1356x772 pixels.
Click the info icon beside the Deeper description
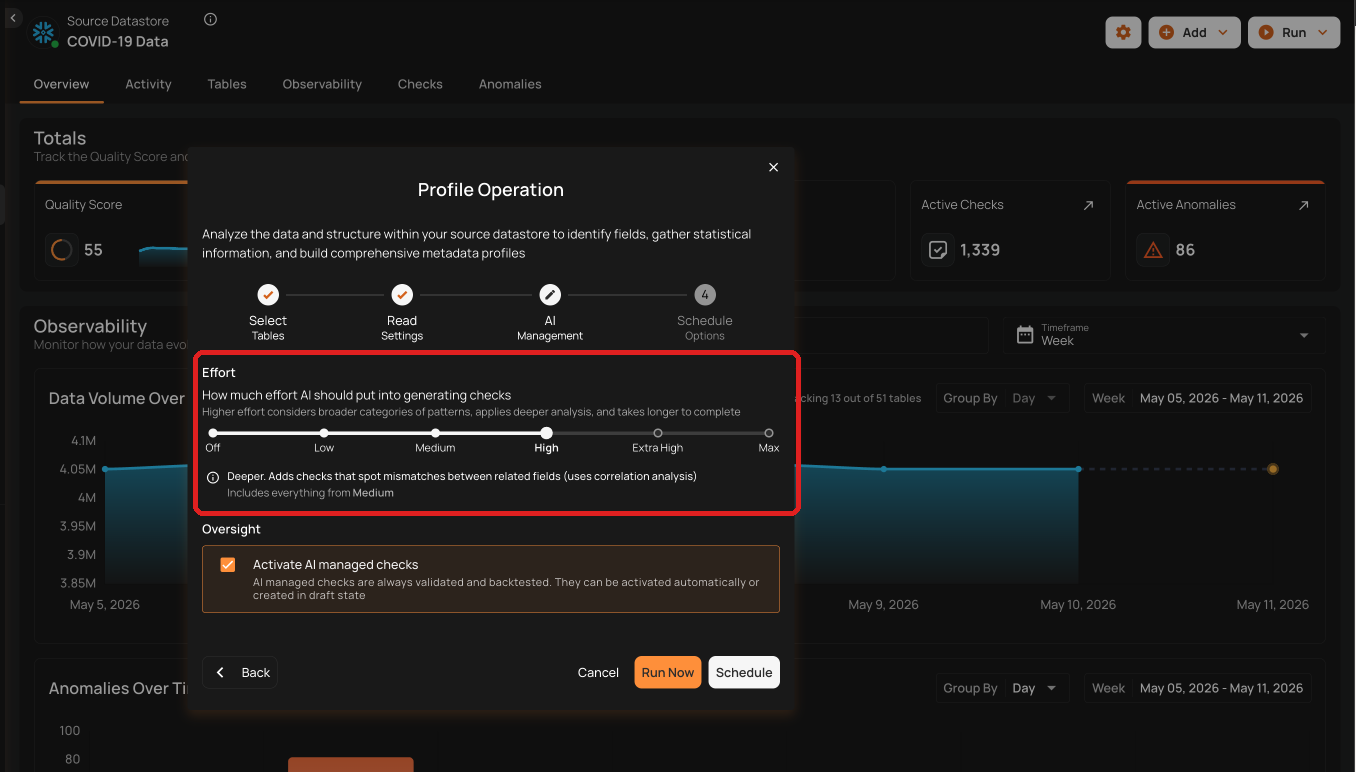click(213, 477)
